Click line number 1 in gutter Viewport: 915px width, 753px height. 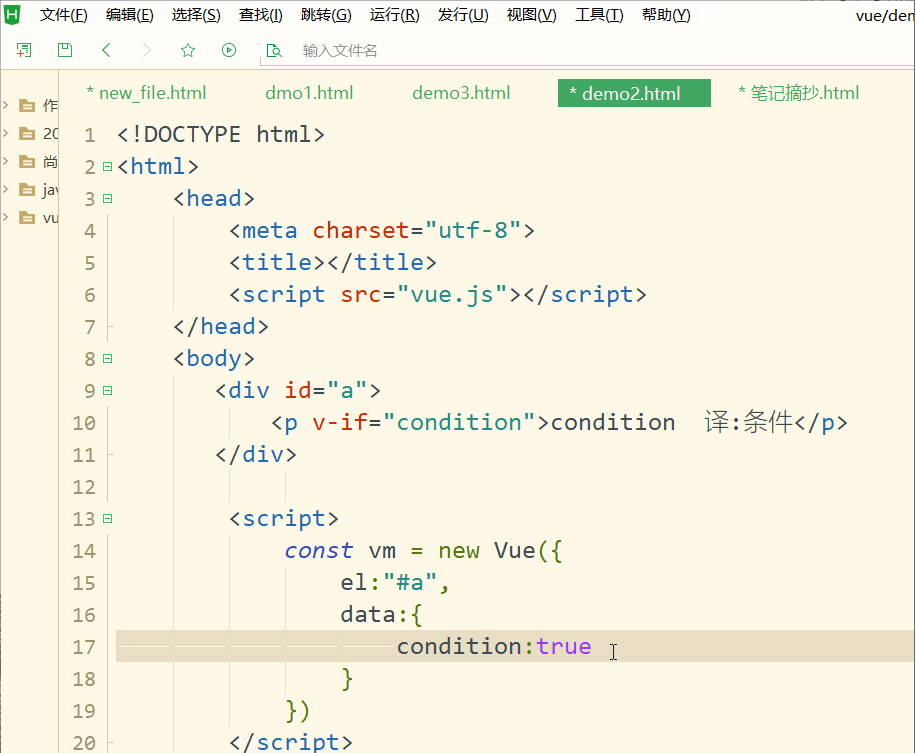tap(89, 135)
